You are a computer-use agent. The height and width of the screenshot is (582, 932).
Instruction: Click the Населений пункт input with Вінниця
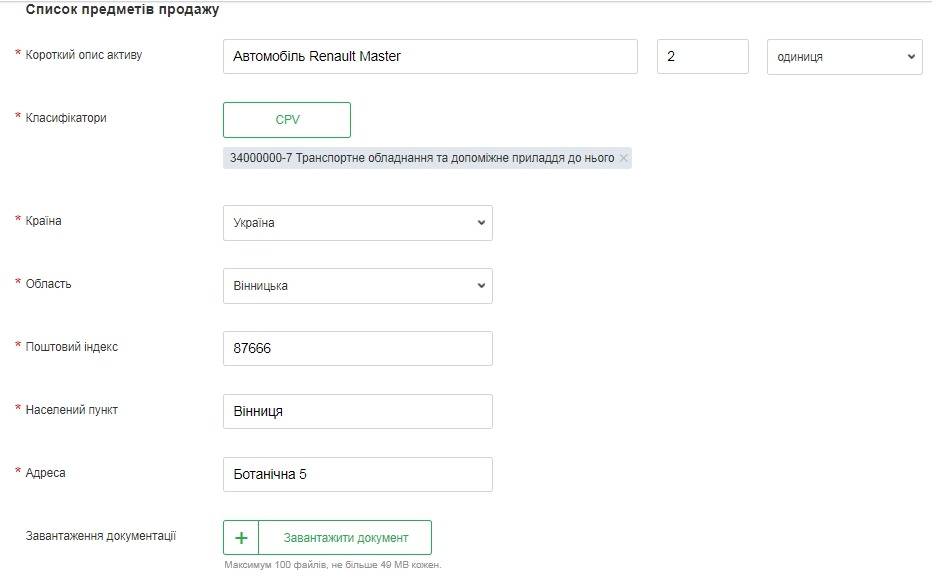357,412
